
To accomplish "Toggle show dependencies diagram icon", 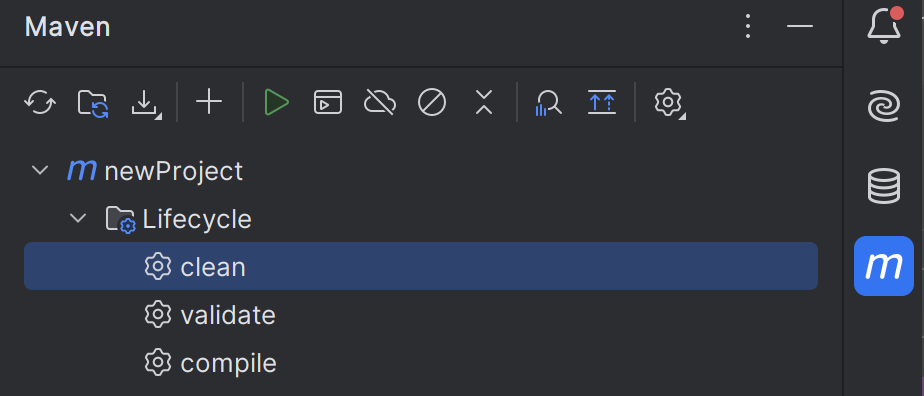I will point(602,103).
